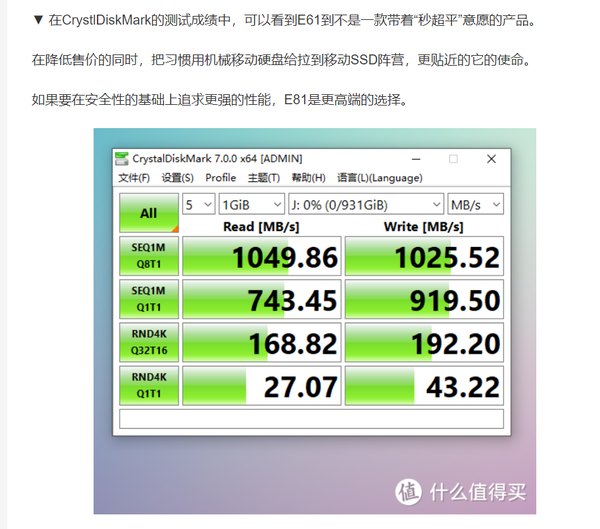This screenshot has width=600, height=529.
Task: Click the 1025.52 sequential write result
Action: (x=424, y=256)
